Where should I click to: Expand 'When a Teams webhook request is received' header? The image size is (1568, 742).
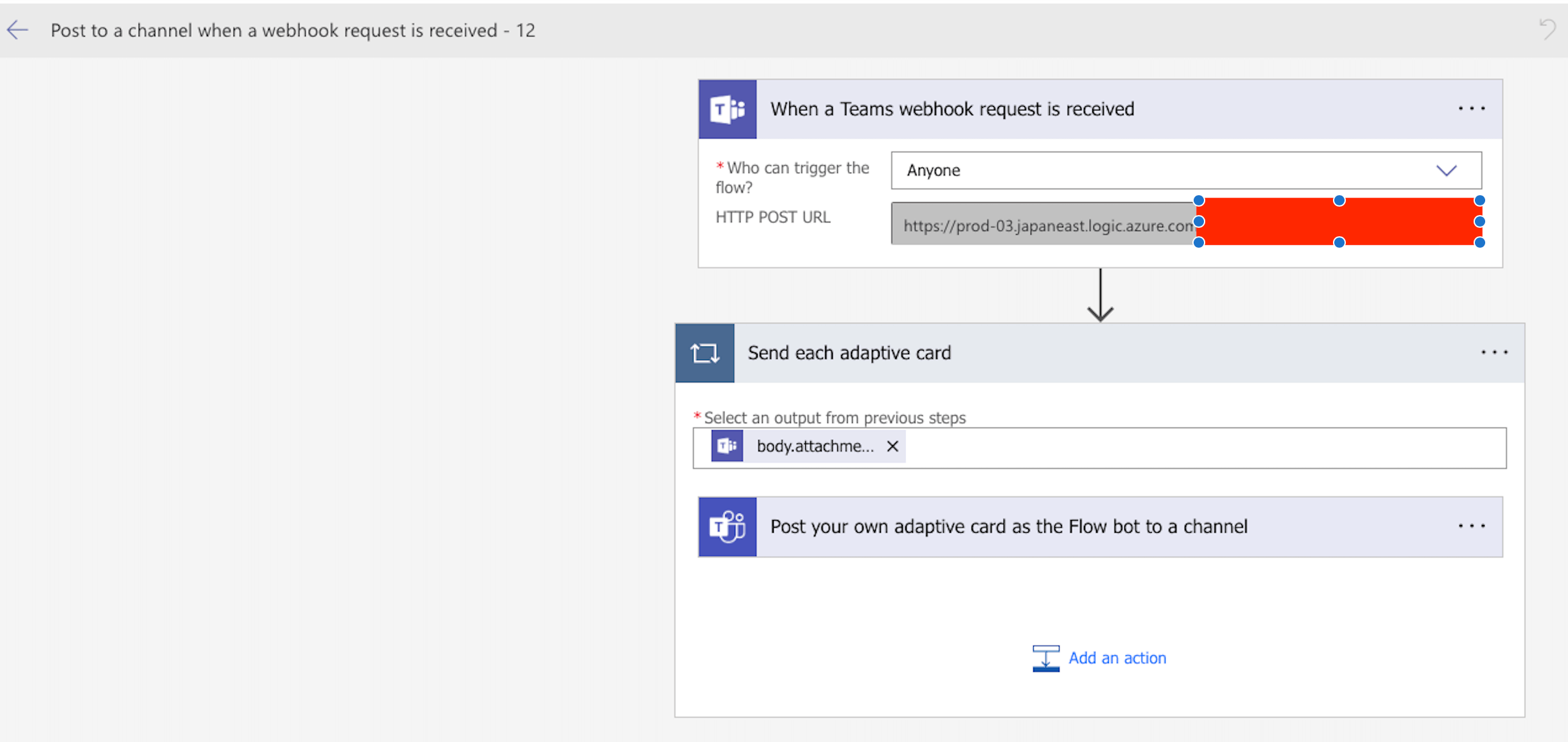click(x=952, y=109)
